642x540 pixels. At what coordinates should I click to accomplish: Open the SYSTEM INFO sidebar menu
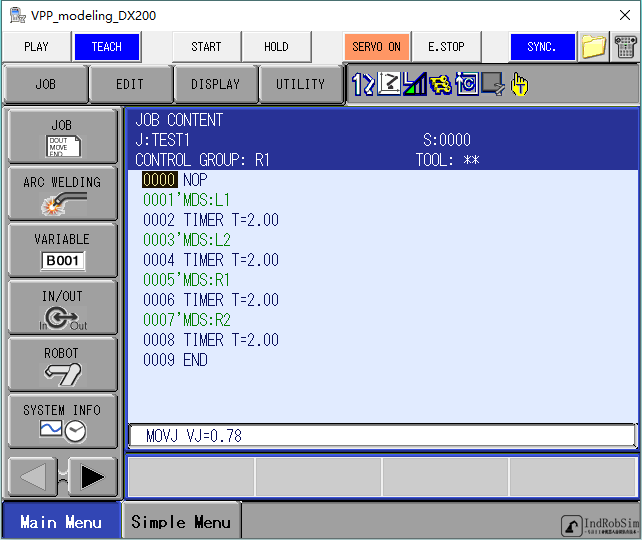coord(62,421)
